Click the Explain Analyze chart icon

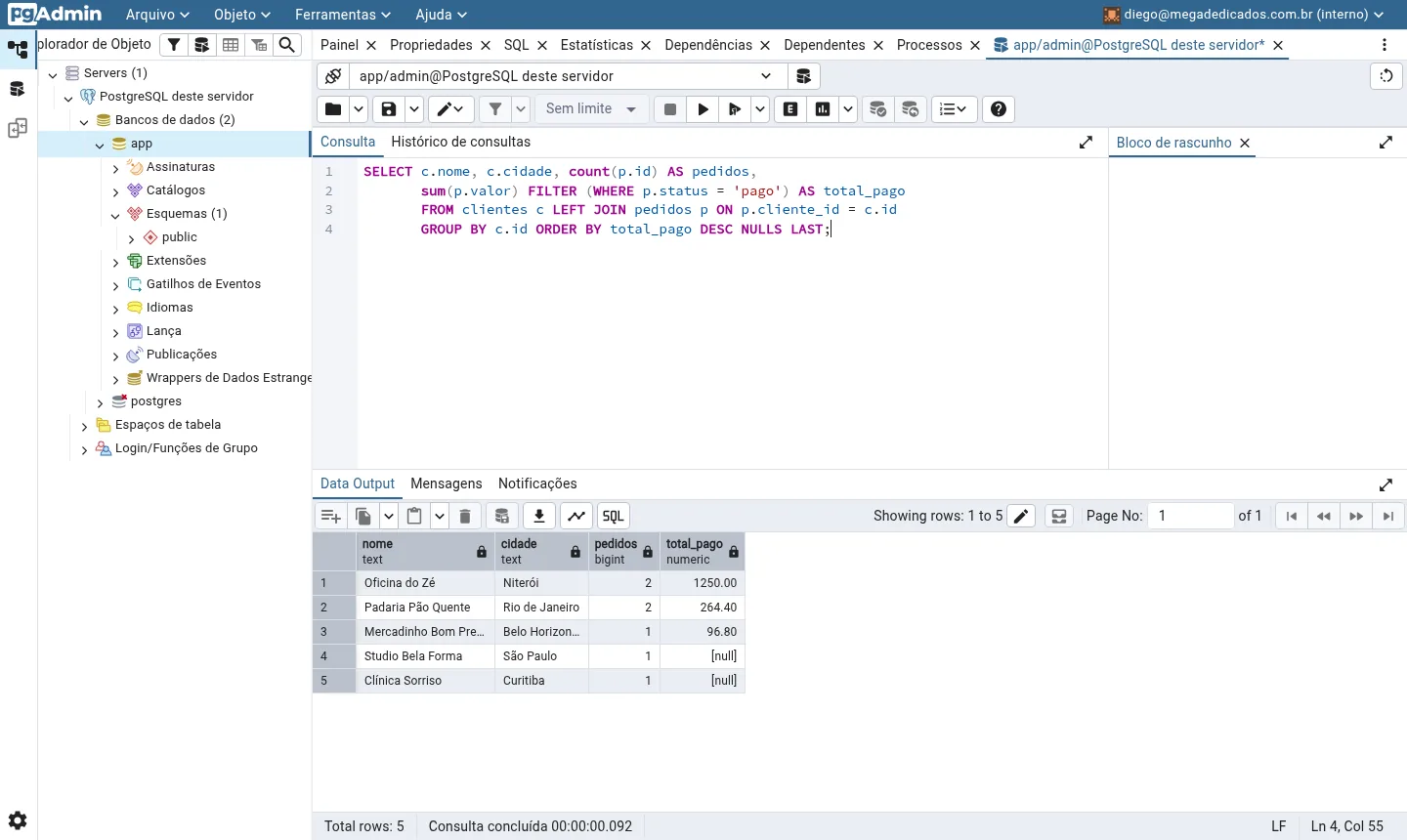tap(823, 109)
